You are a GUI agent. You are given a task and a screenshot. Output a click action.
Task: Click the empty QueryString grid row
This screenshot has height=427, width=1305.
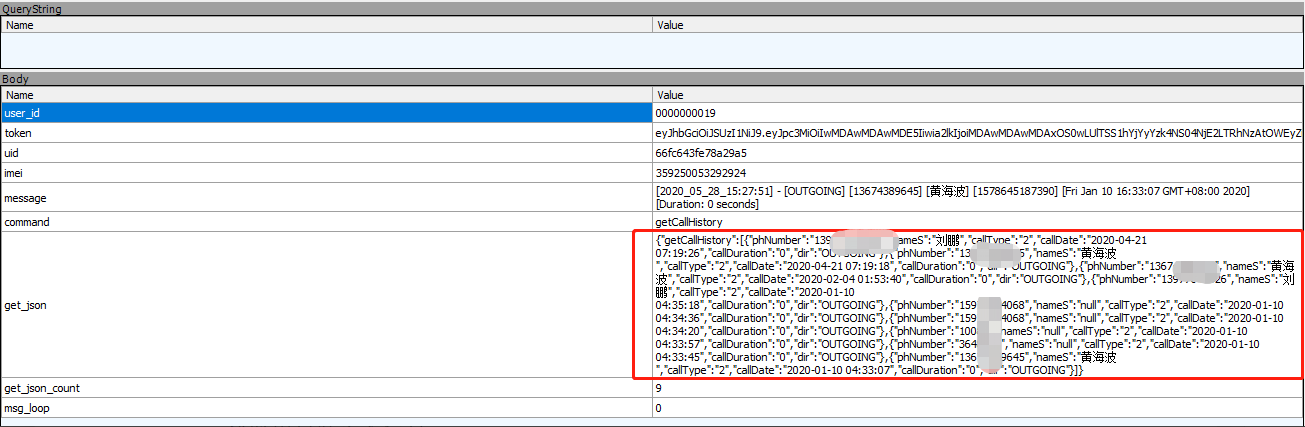[x=652, y=49]
